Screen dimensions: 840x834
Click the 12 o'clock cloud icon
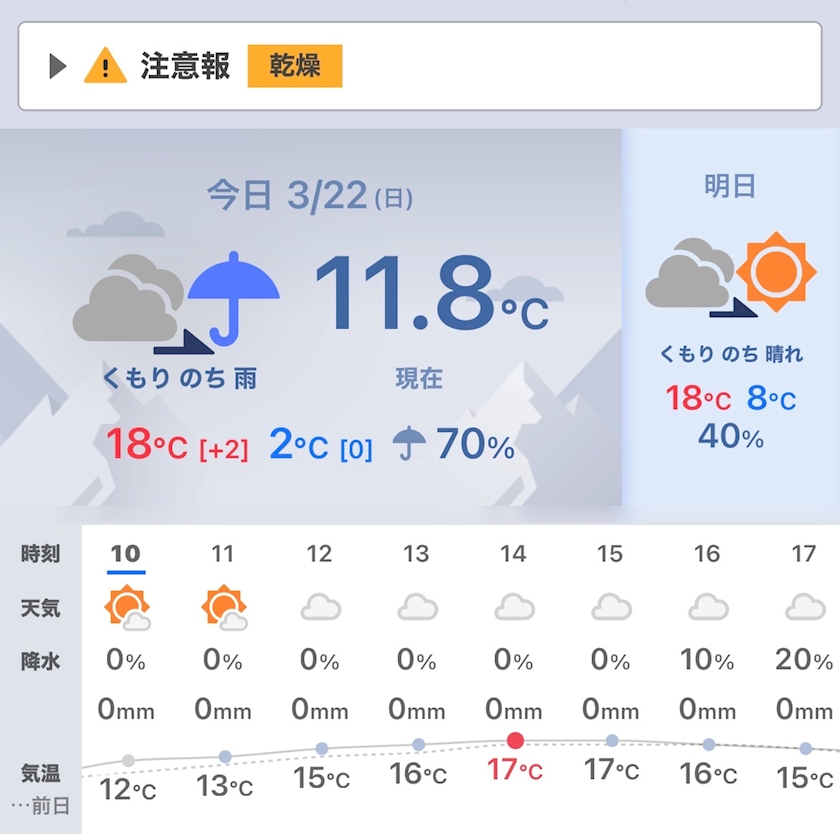tap(320, 607)
